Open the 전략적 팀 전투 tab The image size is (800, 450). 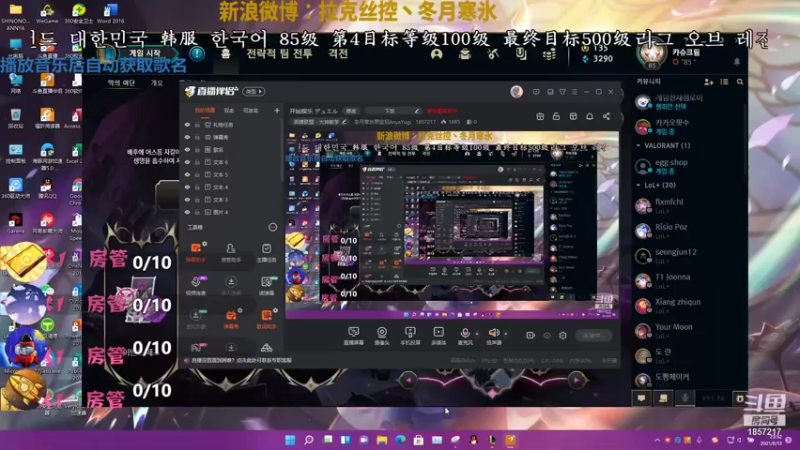[279, 54]
